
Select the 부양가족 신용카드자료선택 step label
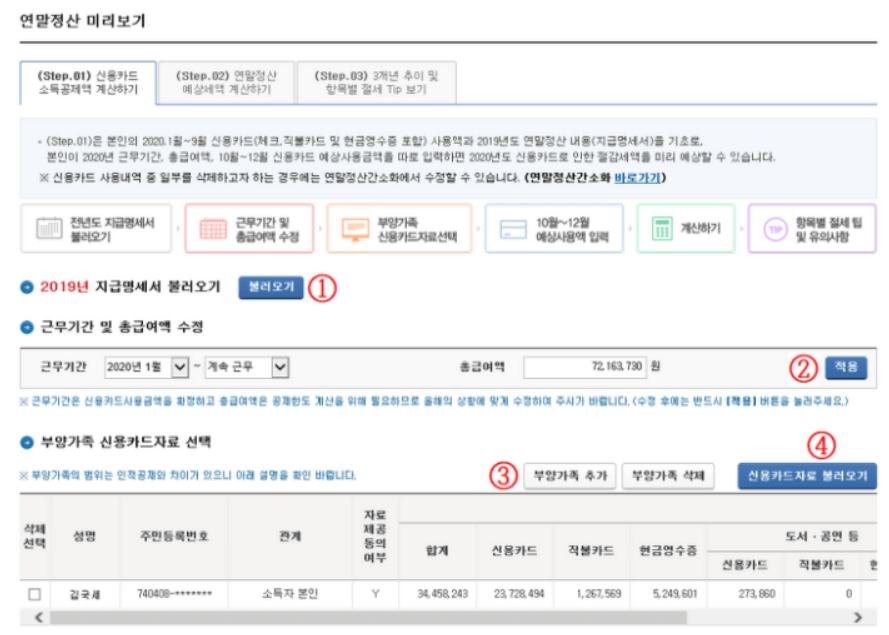(417, 229)
